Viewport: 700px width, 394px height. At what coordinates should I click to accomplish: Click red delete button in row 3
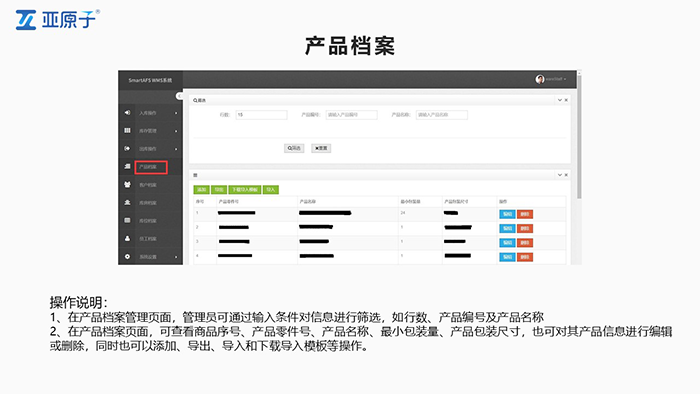point(525,243)
